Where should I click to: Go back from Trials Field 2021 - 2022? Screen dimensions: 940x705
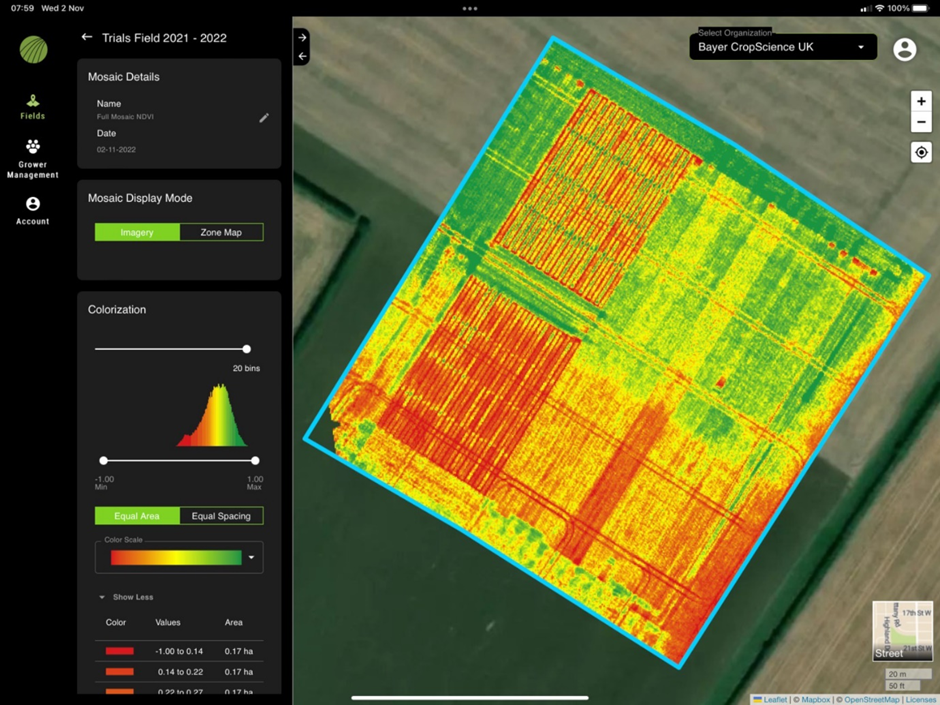click(87, 37)
